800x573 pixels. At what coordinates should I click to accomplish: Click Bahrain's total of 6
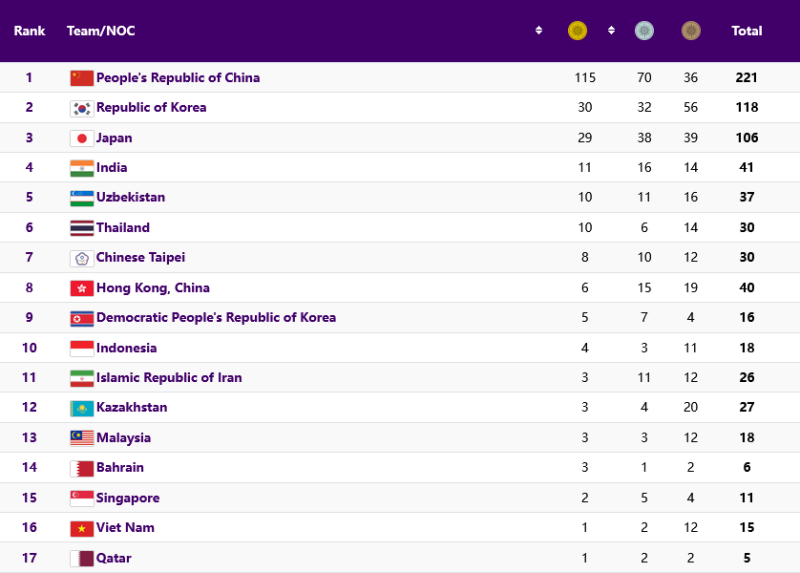(746, 467)
